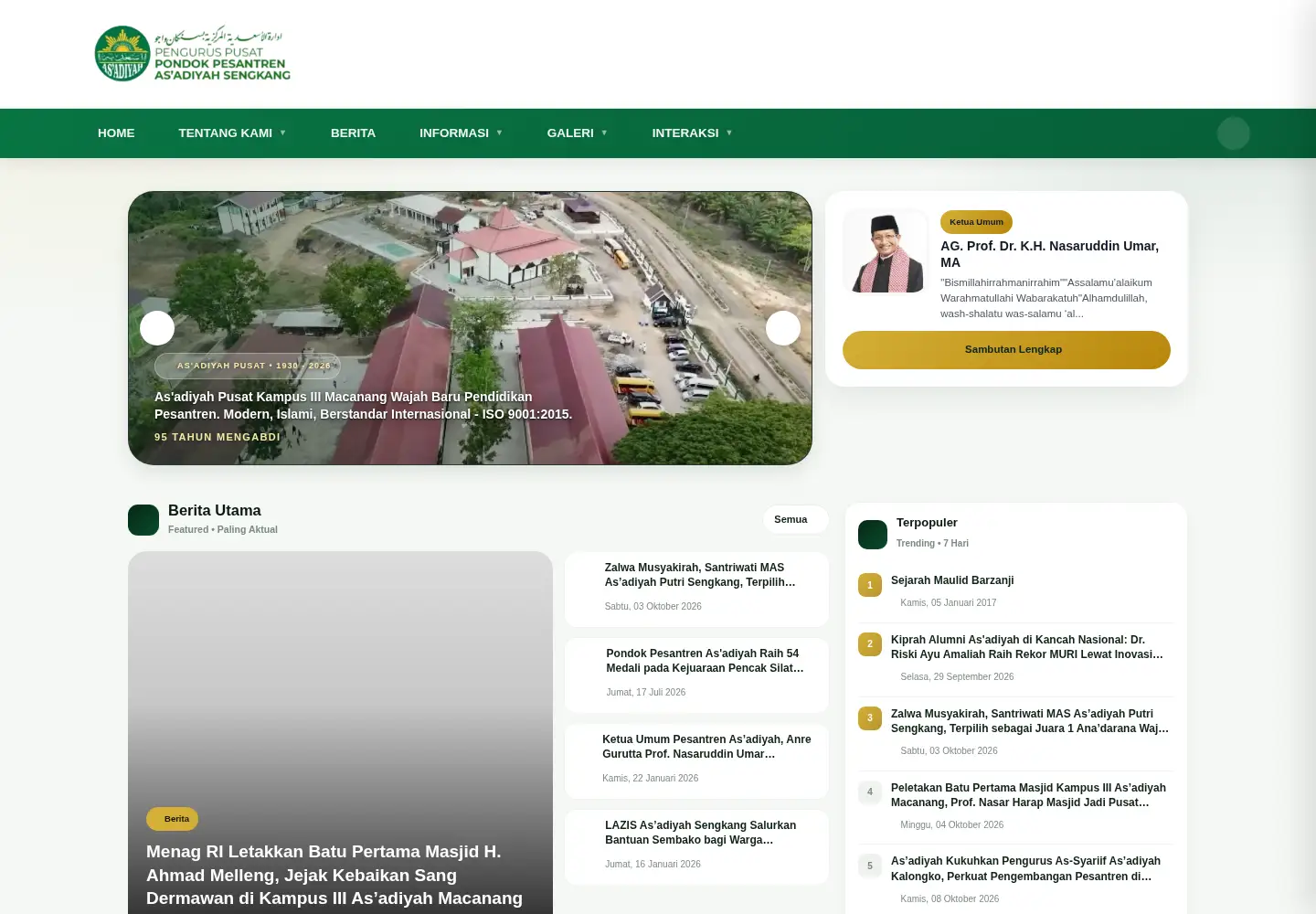Click the 95 TAHUN MENGABDI text on the slide

[x=218, y=437]
